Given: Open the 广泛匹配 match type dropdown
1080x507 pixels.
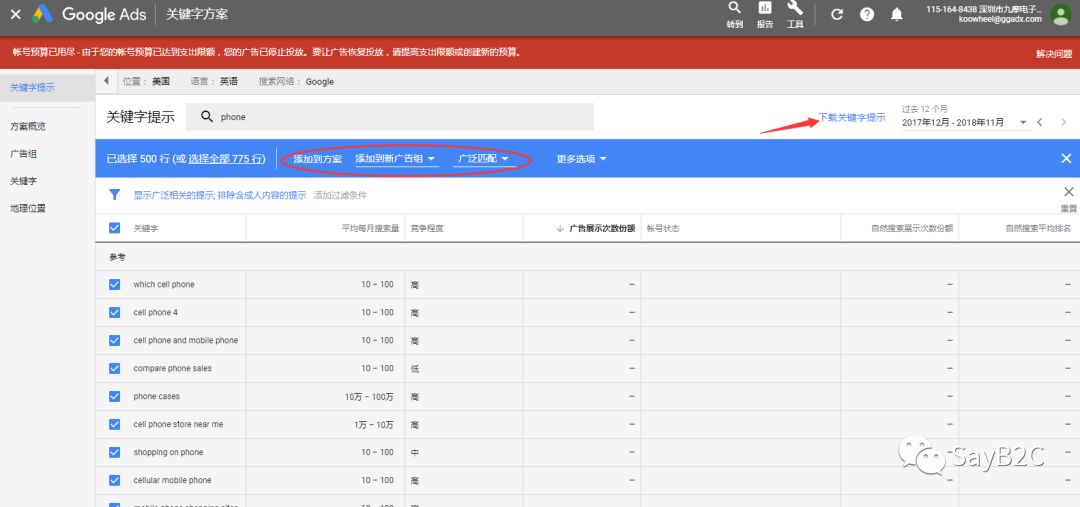Looking at the screenshot, I should click(x=483, y=159).
